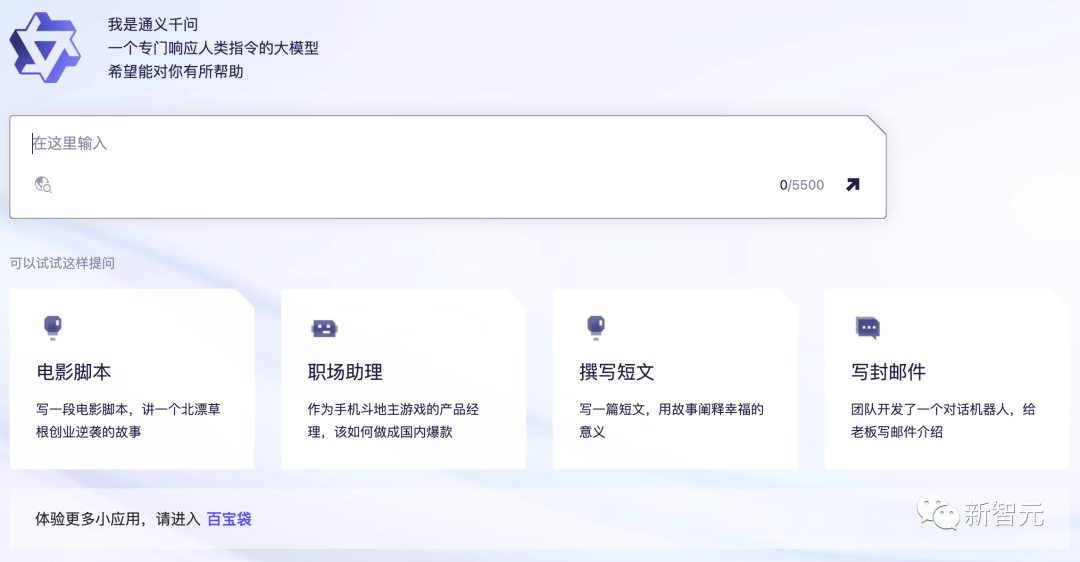Screen dimensions: 1080x562
Task: Click the 写一段电影脚本 description text
Action: pos(128,420)
